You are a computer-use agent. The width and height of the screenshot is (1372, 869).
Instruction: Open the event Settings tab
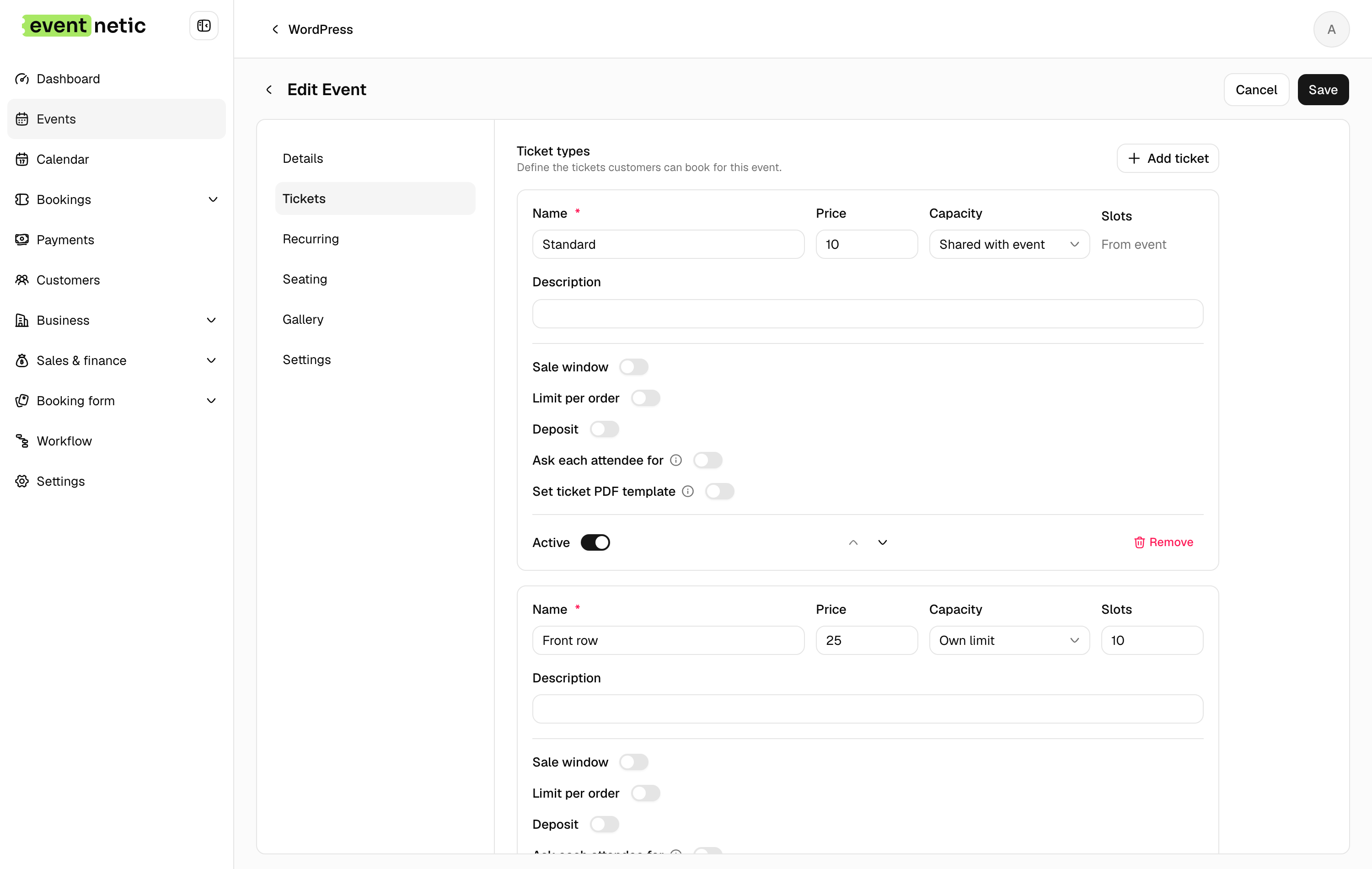[x=375, y=359]
